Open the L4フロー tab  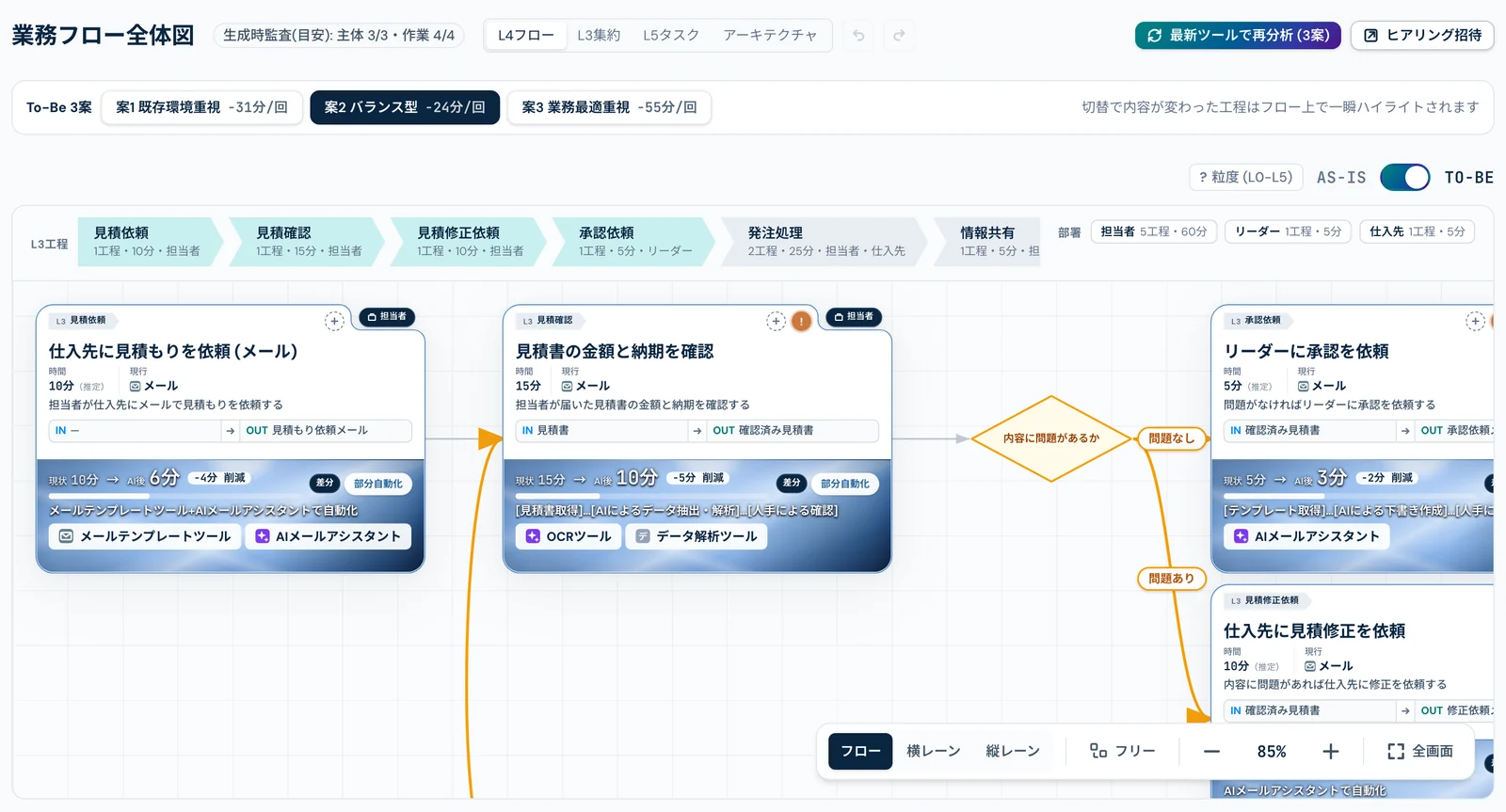pos(526,36)
